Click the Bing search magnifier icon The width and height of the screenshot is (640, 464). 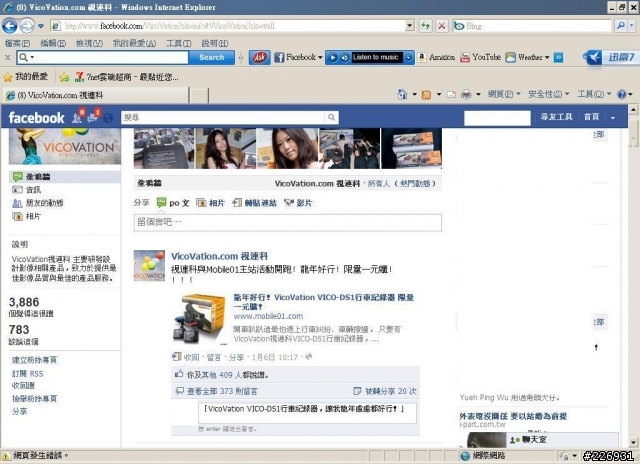click(621, 26)
